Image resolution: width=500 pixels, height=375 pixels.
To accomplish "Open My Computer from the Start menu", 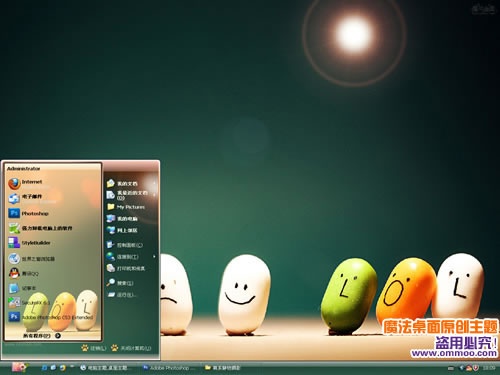I will pyautogui.click(x=122, y=219).
